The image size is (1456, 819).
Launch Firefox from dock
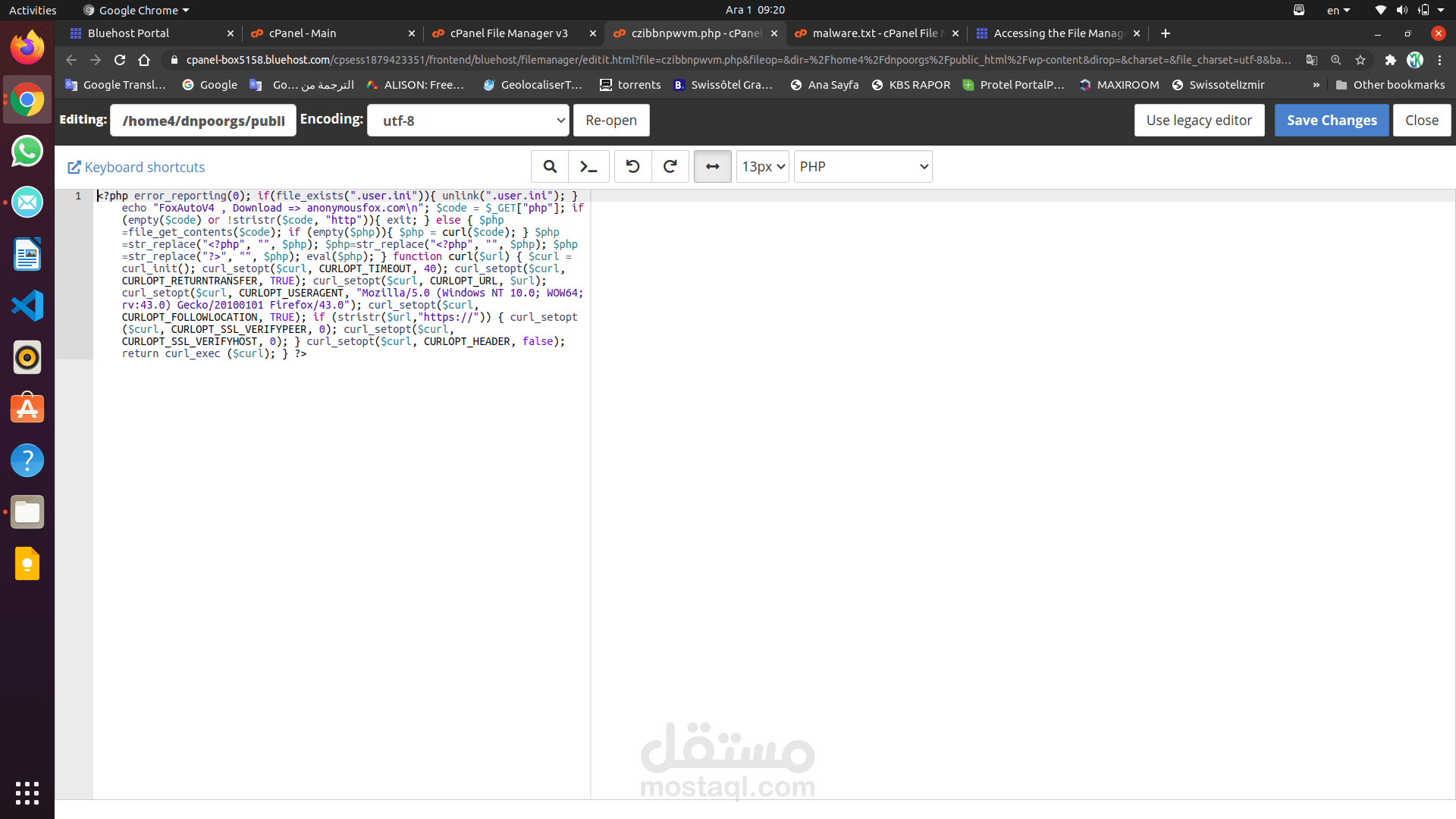[x=27, y=48]
